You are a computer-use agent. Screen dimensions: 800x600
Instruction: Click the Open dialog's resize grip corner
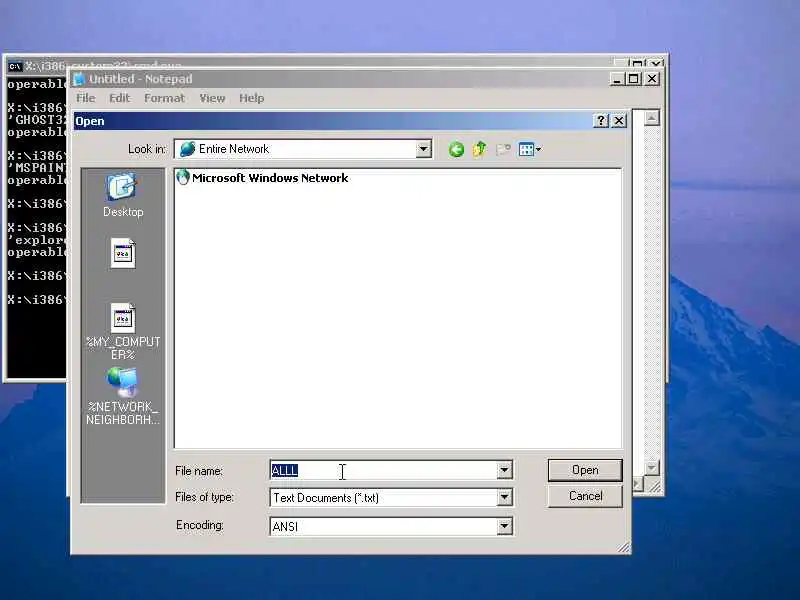click(x=623, y=547)
